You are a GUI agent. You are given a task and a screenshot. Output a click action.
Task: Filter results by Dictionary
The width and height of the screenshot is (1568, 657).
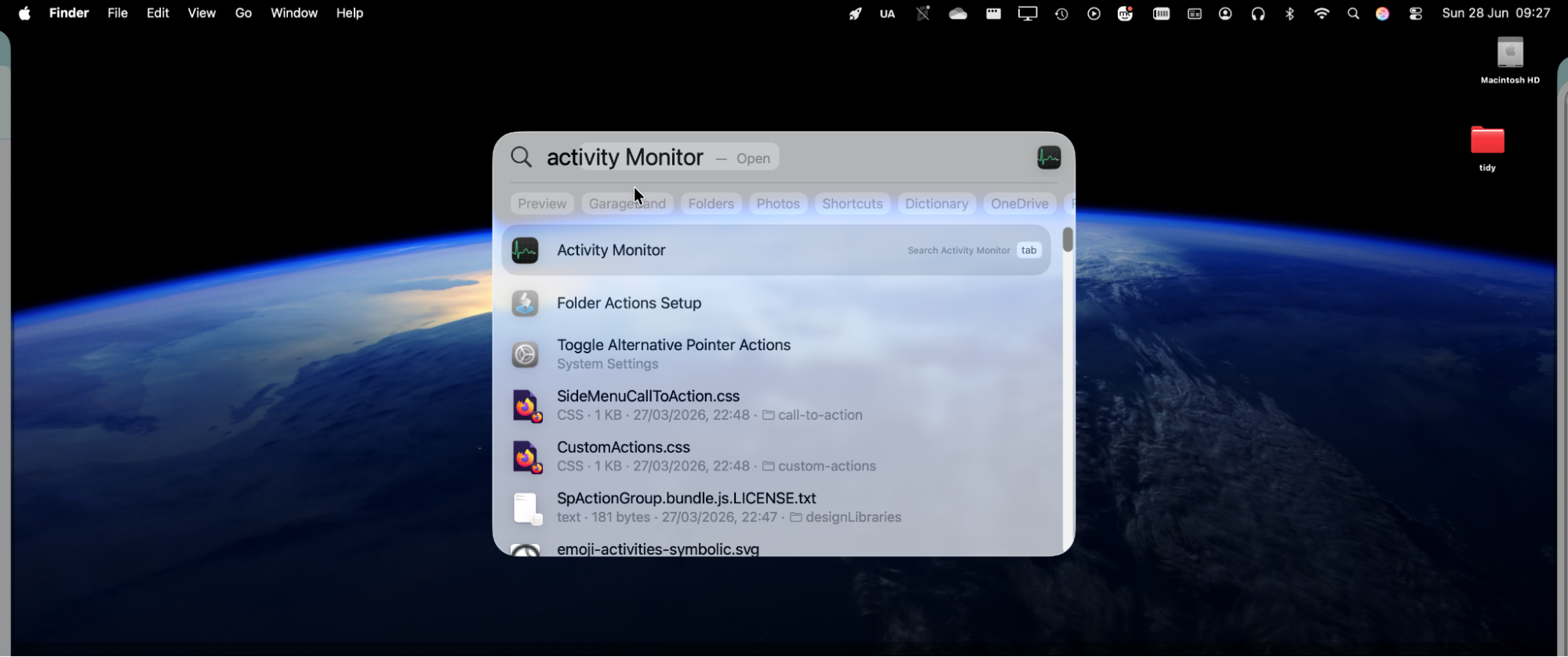(x=937, y=204)
